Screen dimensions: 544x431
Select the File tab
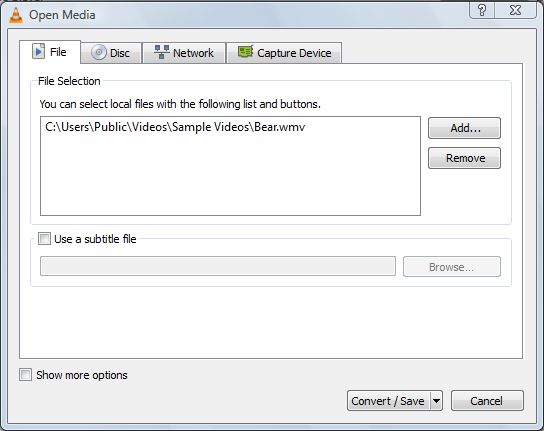50,52
